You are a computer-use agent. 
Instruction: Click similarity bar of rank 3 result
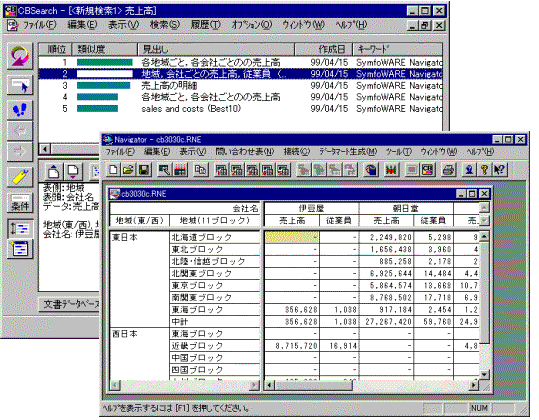[x=103, y=86]
